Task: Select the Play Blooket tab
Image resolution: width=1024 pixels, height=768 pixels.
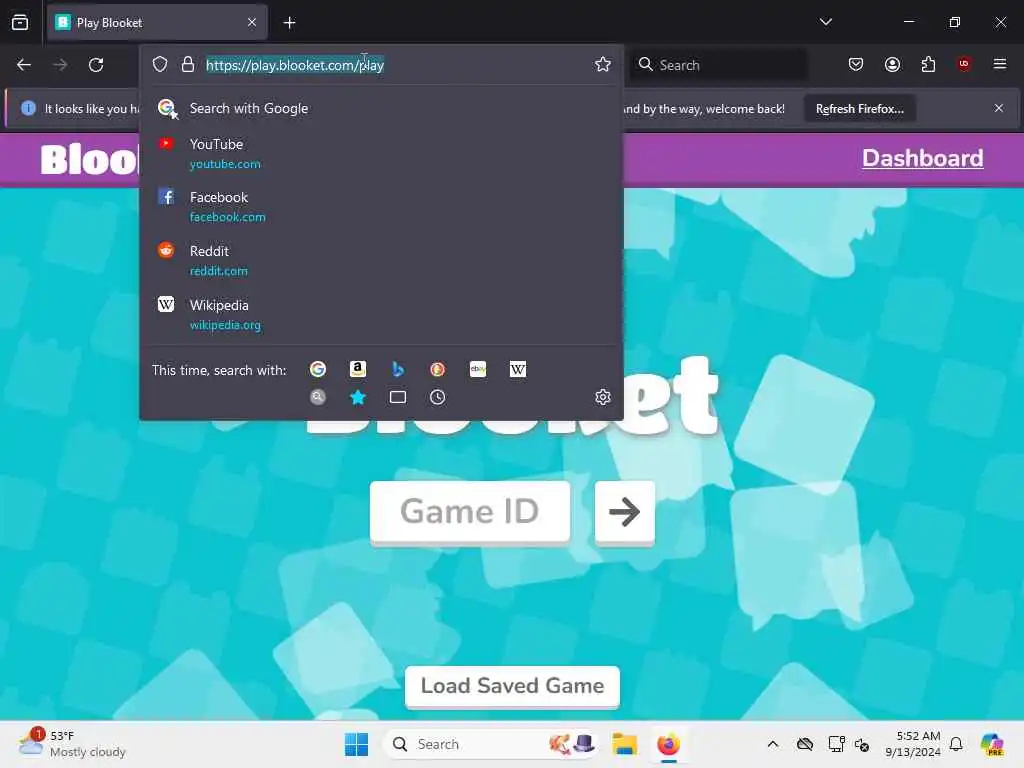Action: [x=157, y=22]
